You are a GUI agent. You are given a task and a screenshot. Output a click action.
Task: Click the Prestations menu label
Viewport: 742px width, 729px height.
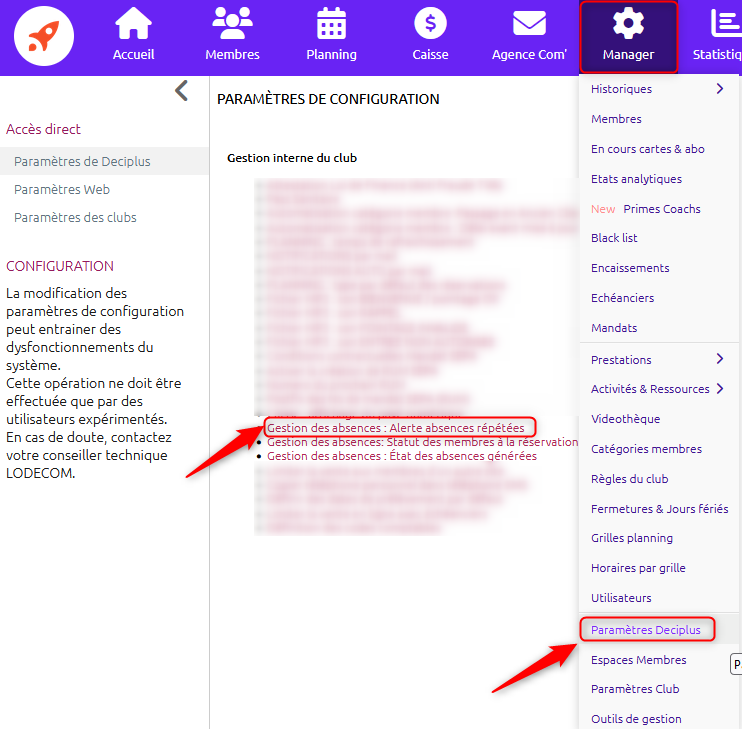pyautogui.click(x=621, y=360)
